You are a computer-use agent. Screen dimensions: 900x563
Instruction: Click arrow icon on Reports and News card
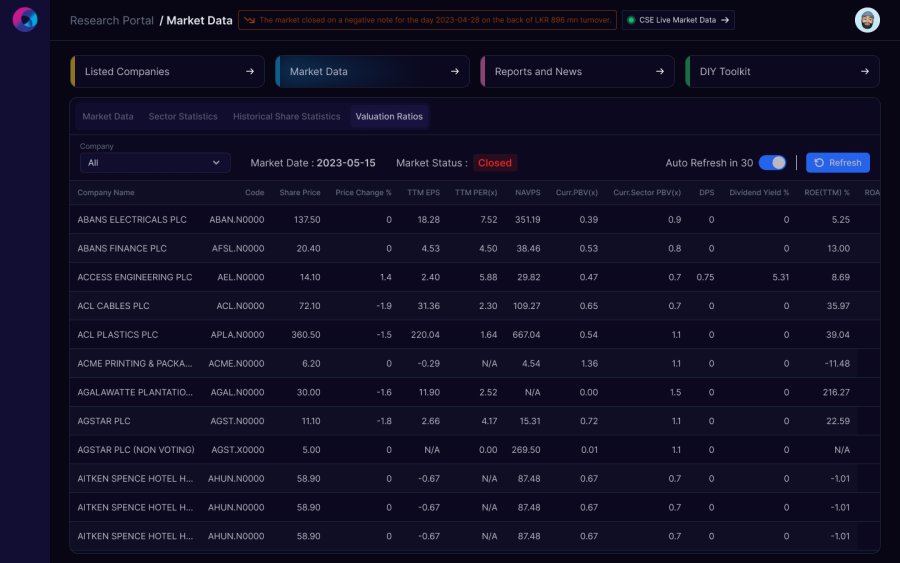(x=660, y=72)
